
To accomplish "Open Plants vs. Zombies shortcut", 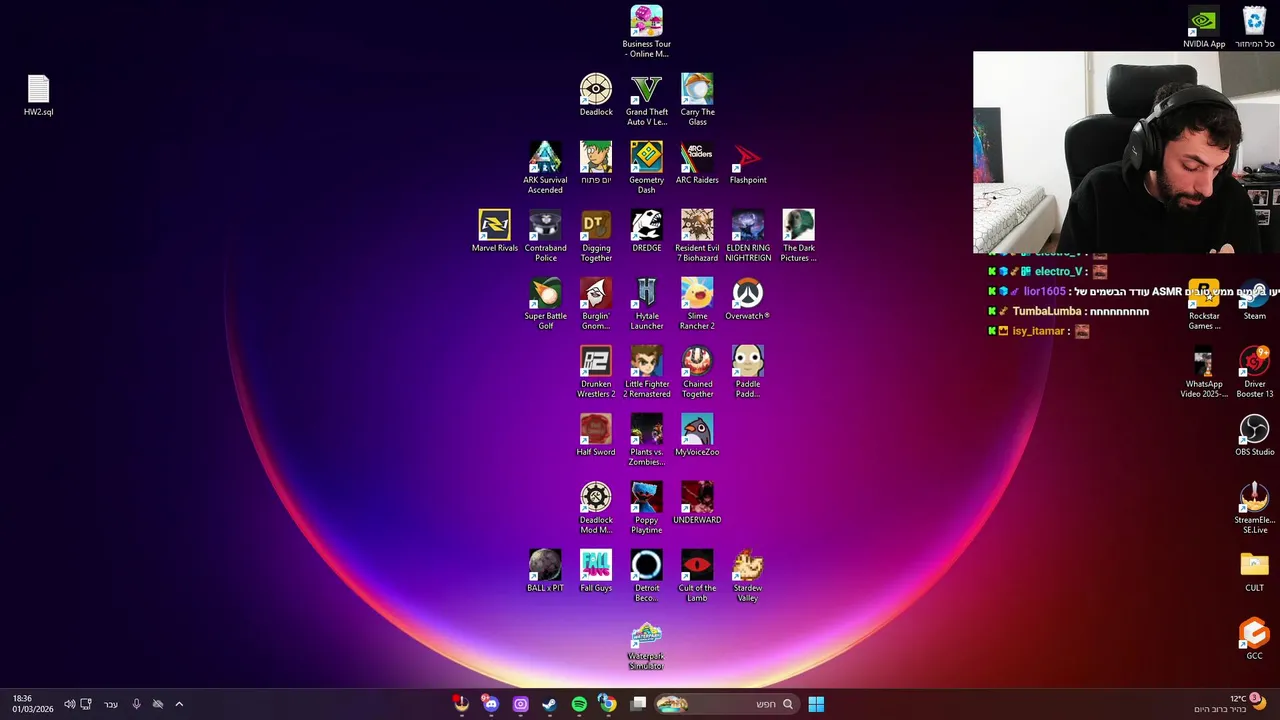I will [x=646, y=440].
